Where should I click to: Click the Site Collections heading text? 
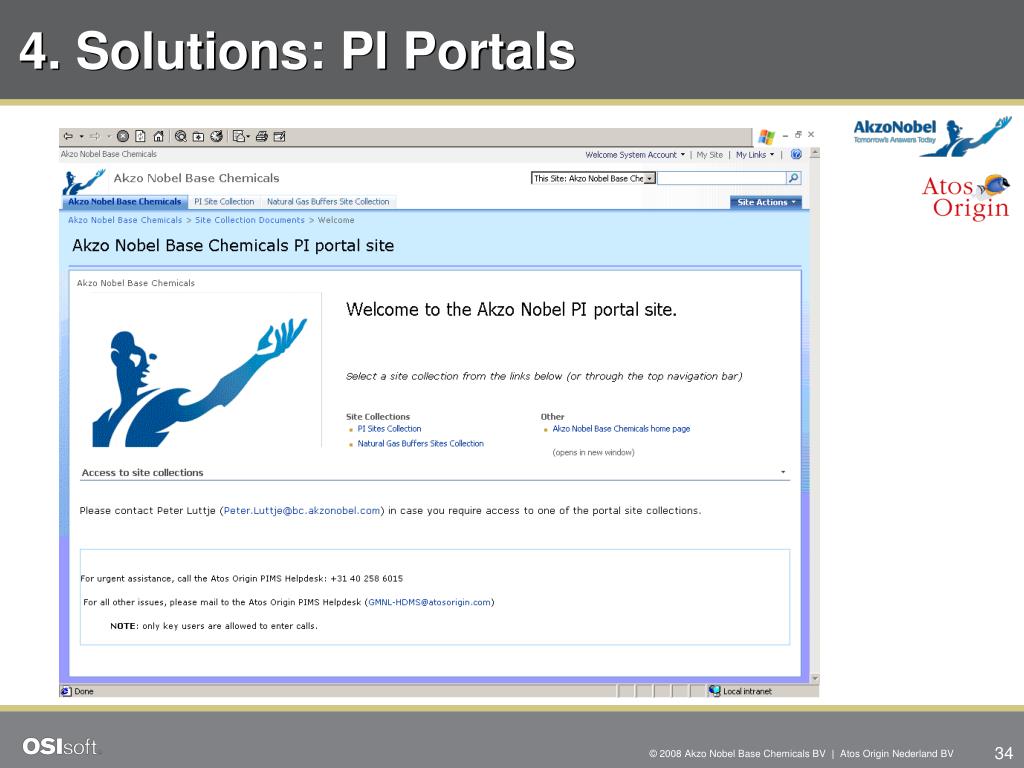click(x=378, y=417)
